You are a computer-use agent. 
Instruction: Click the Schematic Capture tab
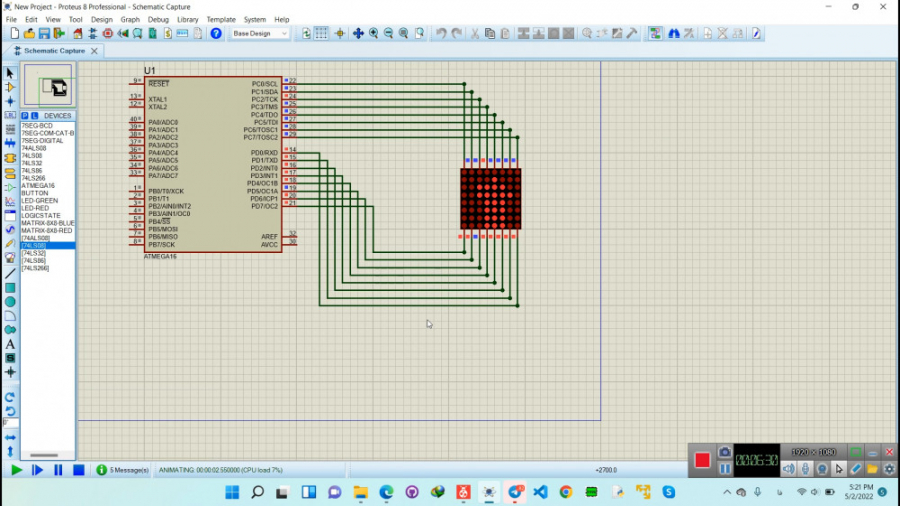54,50
